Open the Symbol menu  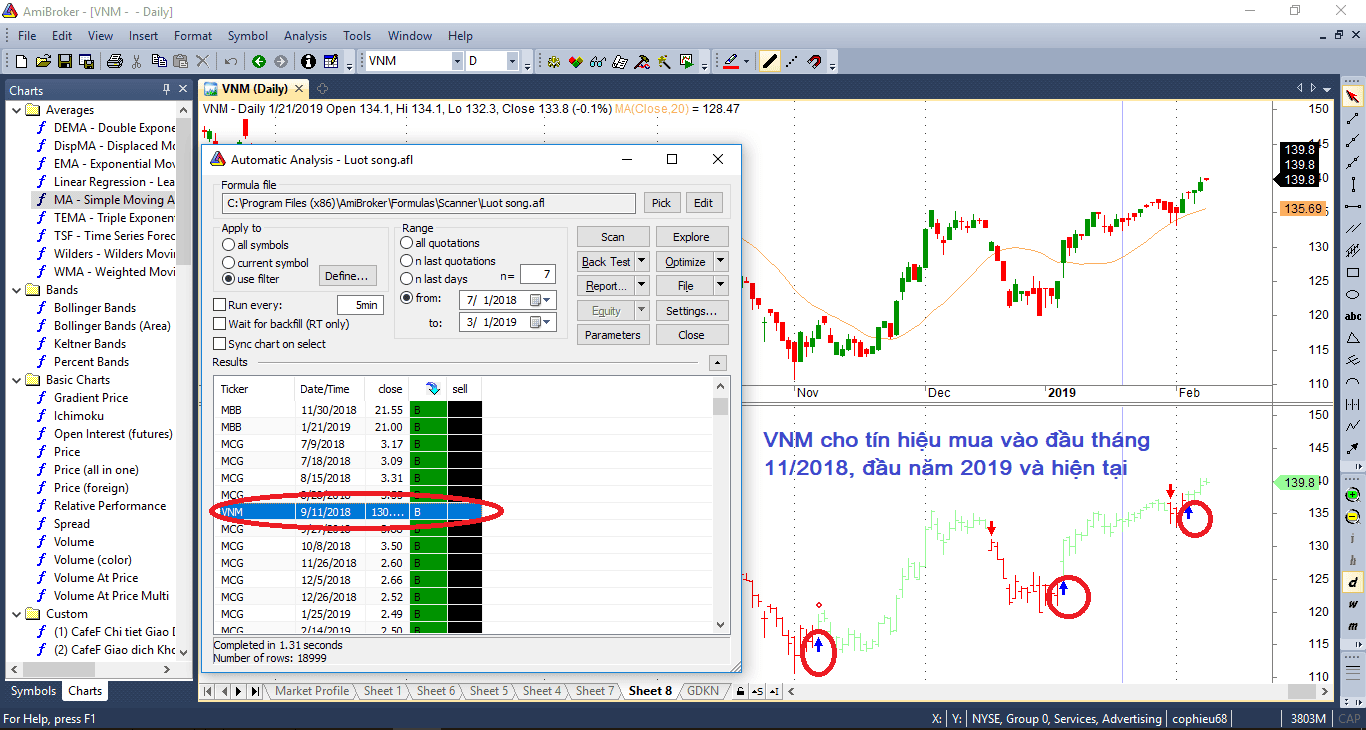click(248, 36)
